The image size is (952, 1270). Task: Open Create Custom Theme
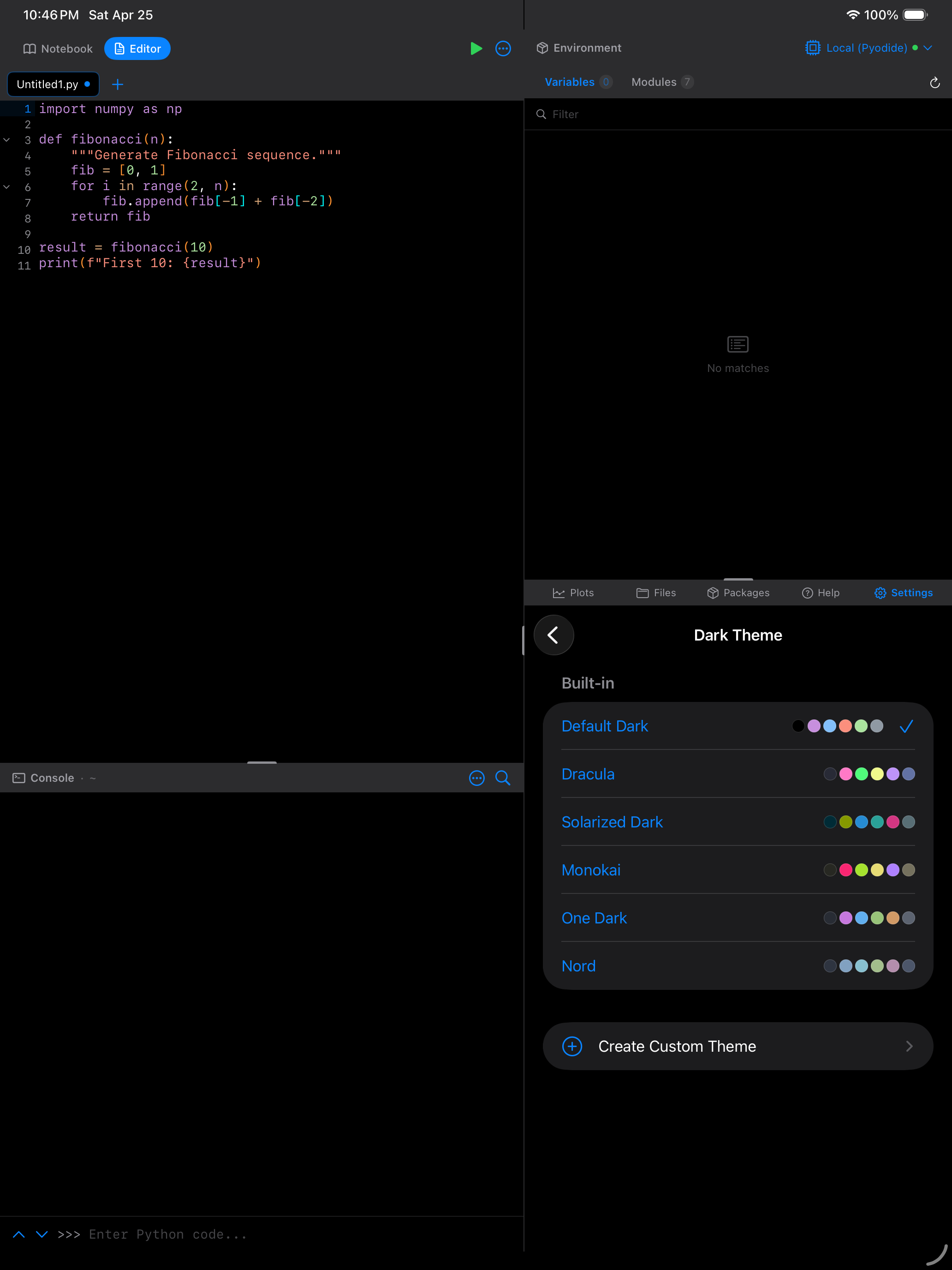click(738, 1046)
